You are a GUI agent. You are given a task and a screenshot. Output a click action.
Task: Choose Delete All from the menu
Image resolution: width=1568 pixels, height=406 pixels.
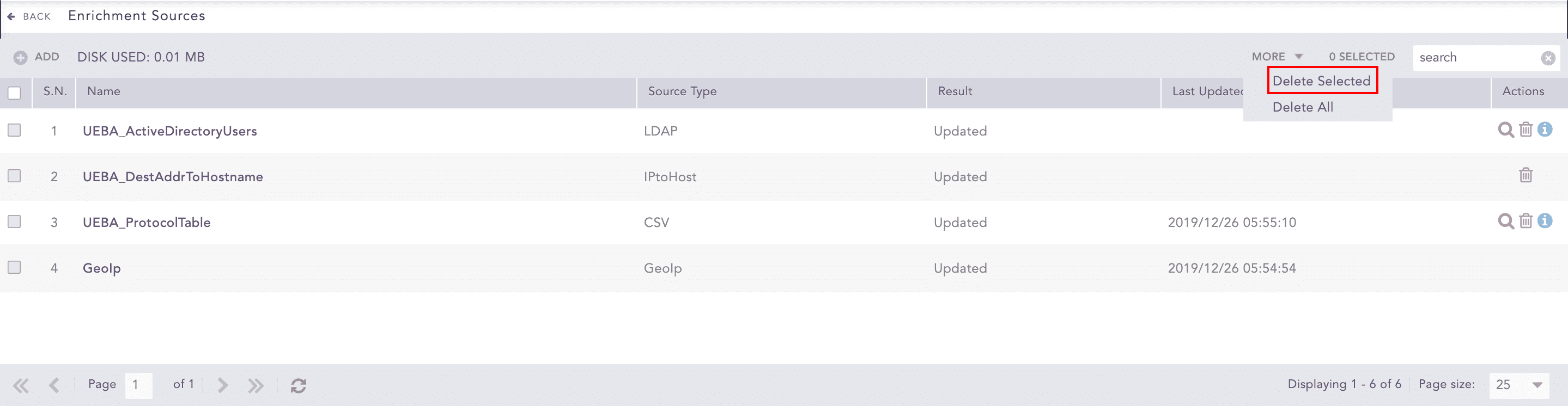[x=1303, y=106]
